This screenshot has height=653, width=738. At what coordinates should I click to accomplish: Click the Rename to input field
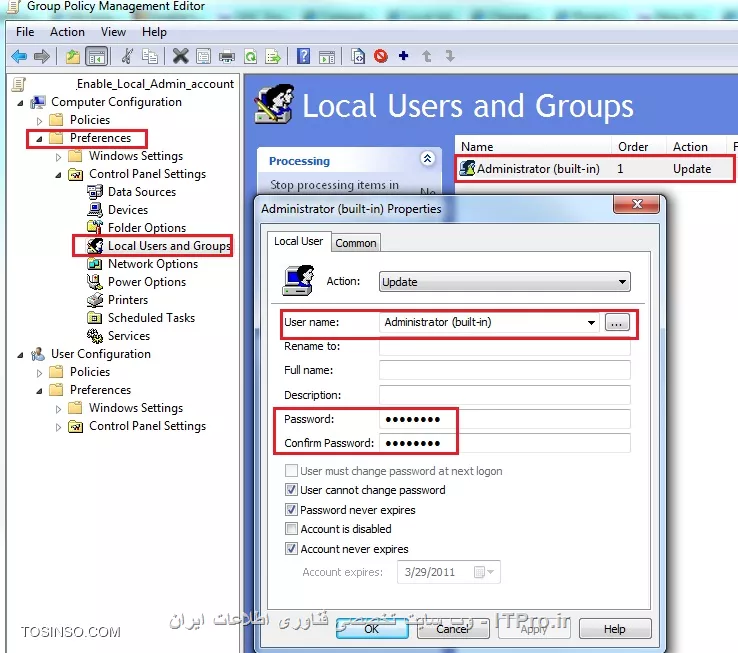[505, 347]
